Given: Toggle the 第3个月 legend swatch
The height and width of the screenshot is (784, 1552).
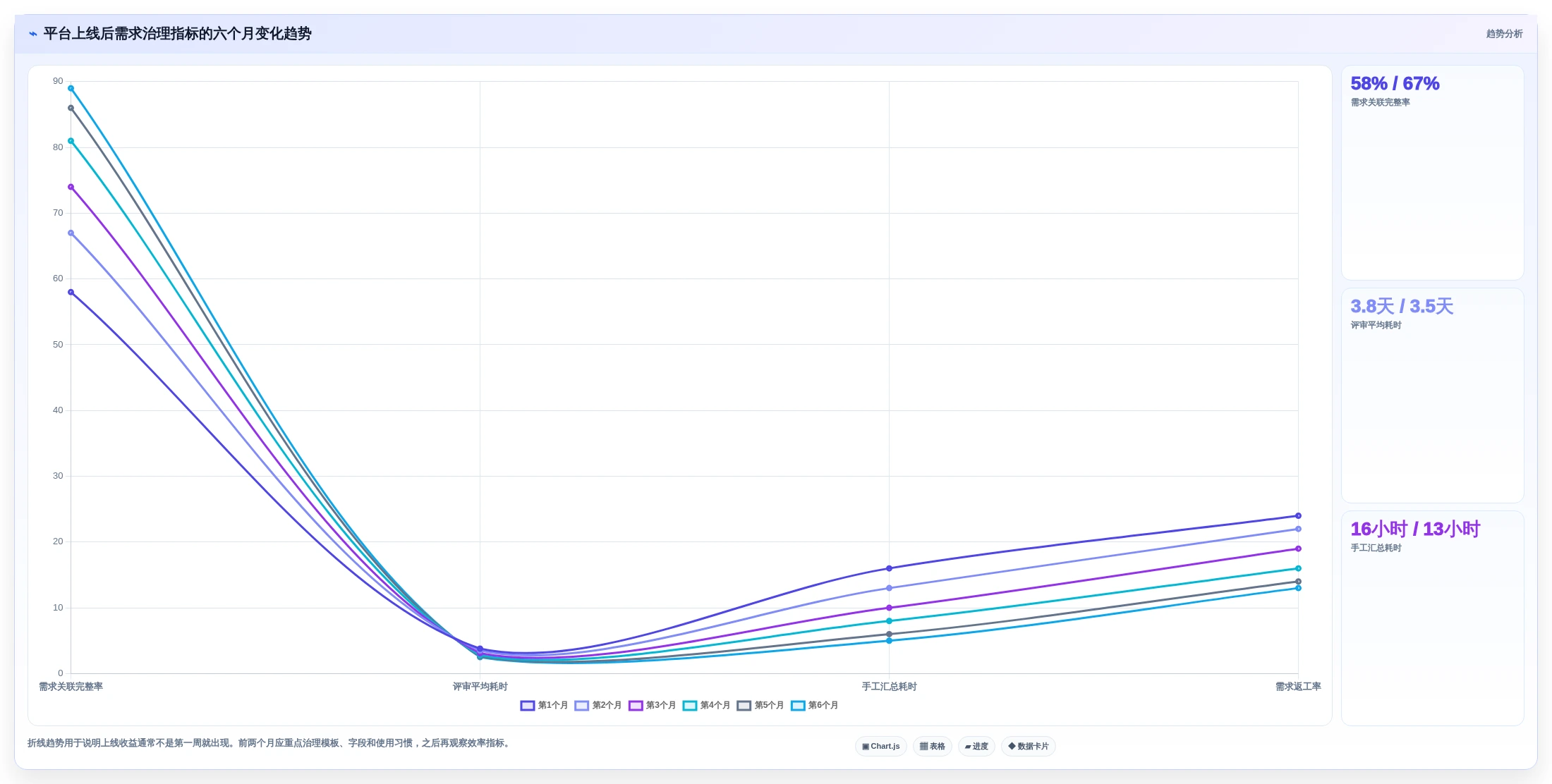Looking at the screenshot, I should (636, 705).
